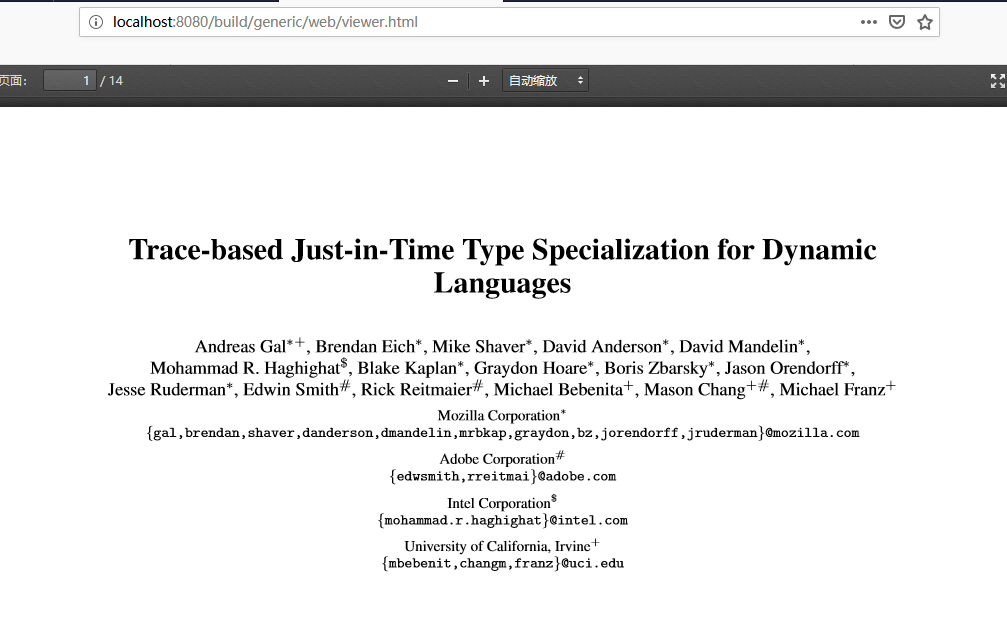
Task: Open the site information icon in the address bar
Action: pyautogui.click(x=96, y=22)
